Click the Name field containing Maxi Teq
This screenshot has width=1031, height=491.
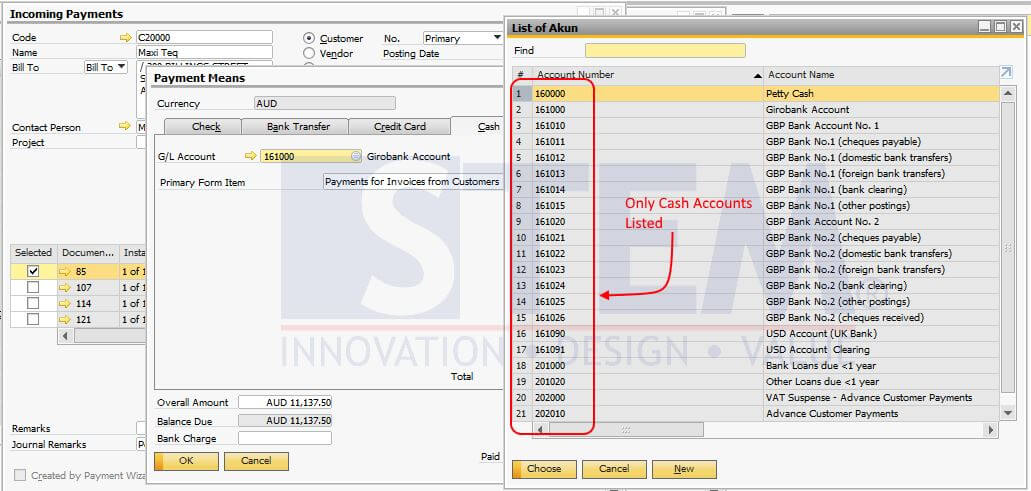204,53
